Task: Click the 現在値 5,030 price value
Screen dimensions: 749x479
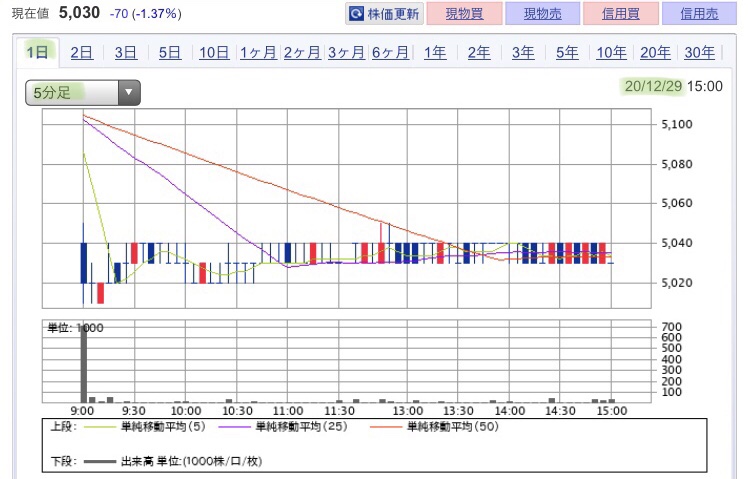Action: pyautogui.click(x=79, y=13)
